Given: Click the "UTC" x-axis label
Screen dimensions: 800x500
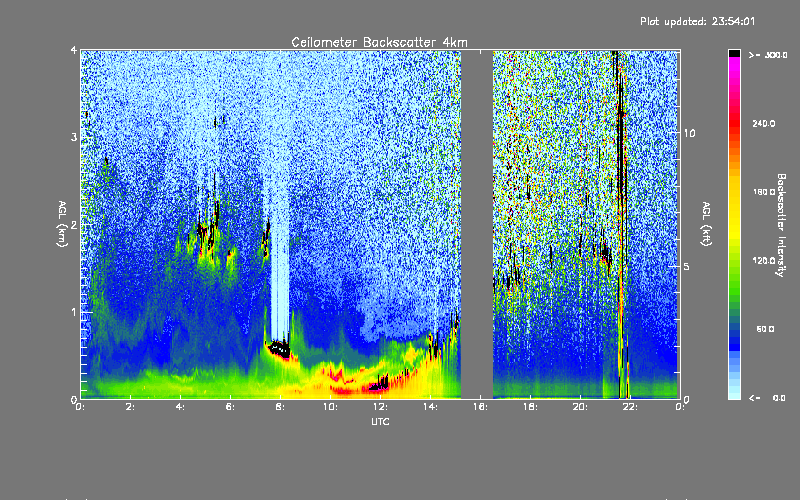Looking at the screenshot, I should [x=380, y=421].
